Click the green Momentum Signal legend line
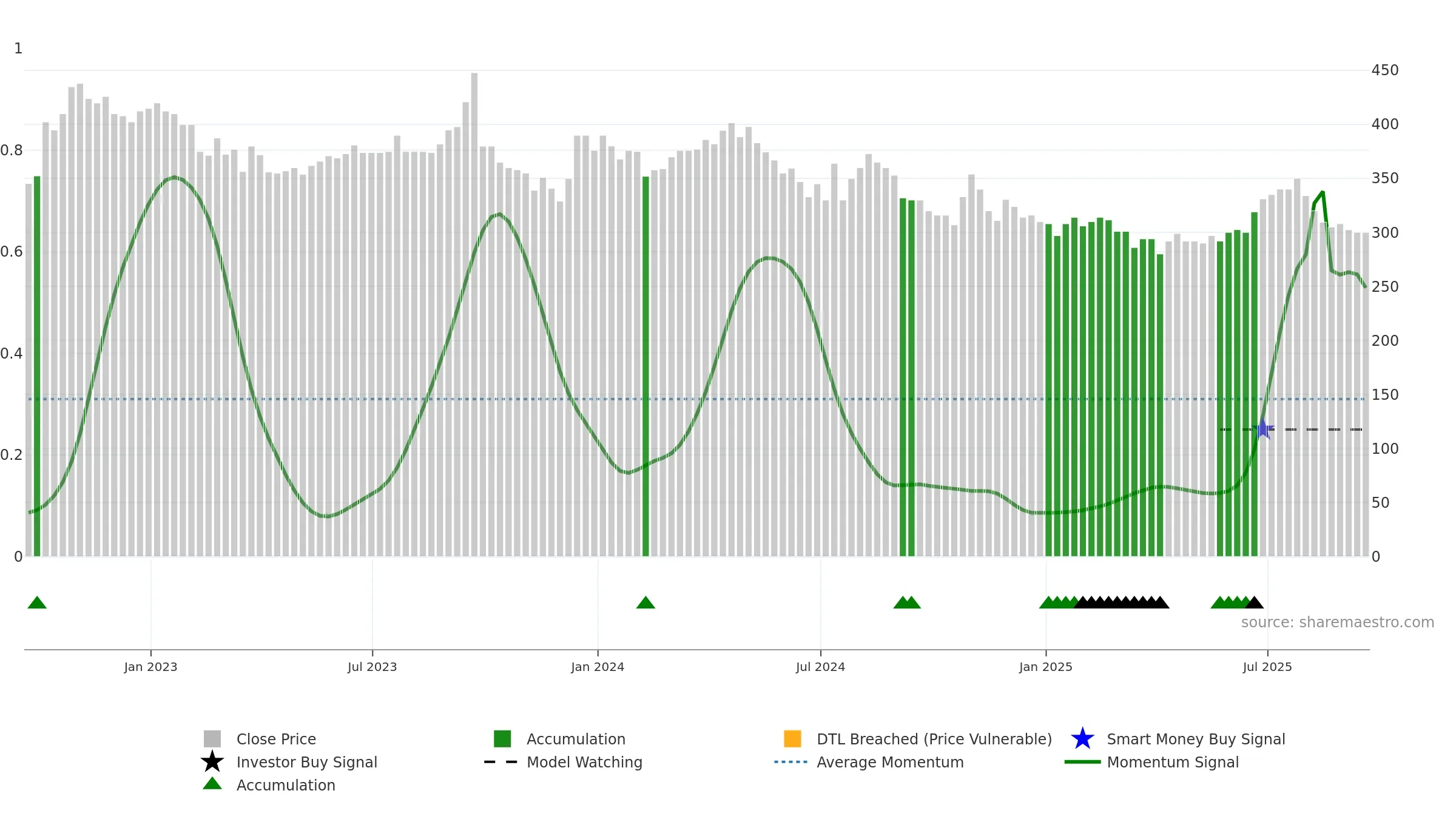Screen dimensions: 1456x819 [1082, 762]
